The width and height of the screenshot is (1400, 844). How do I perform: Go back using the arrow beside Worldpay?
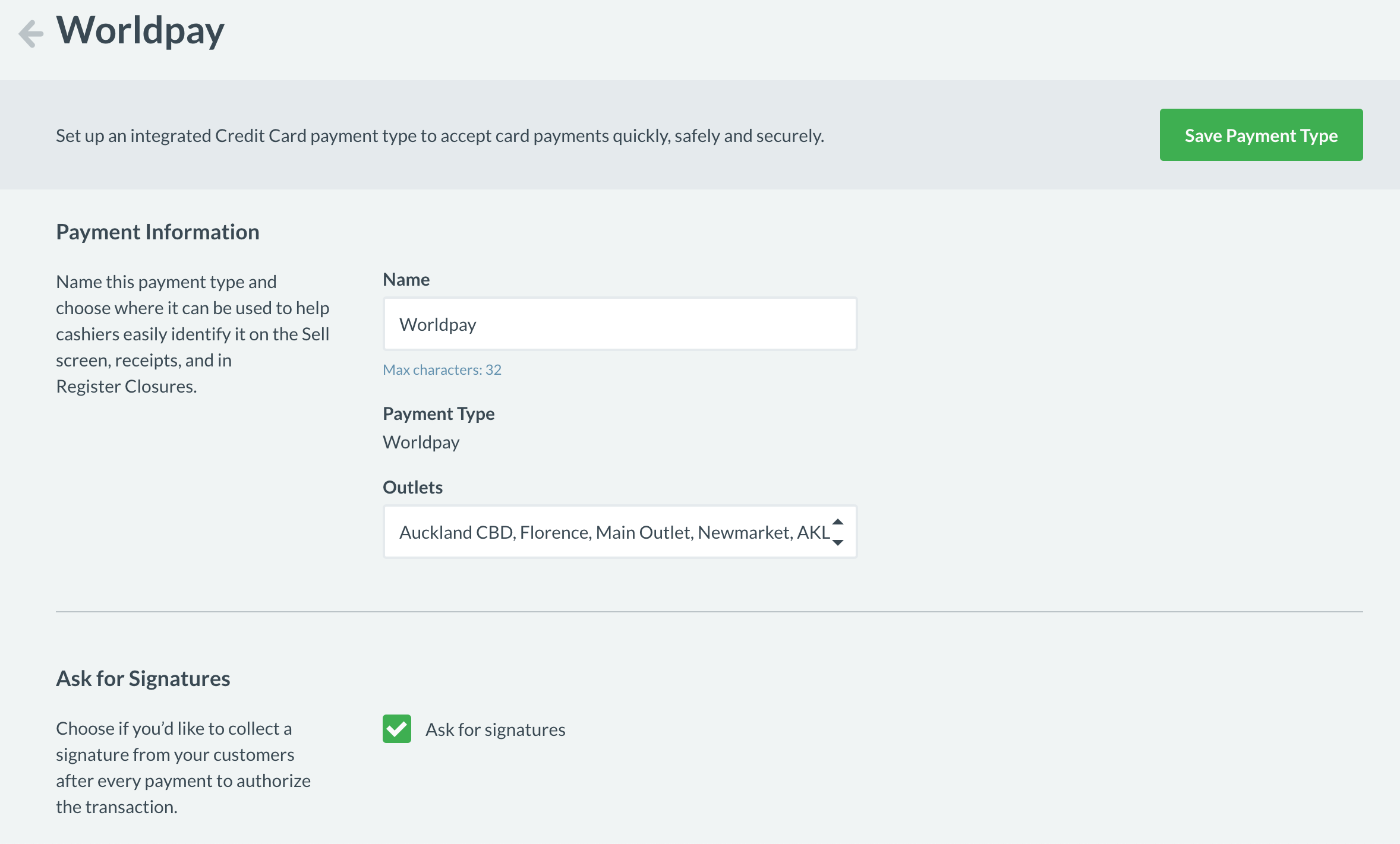coord(31,33)
